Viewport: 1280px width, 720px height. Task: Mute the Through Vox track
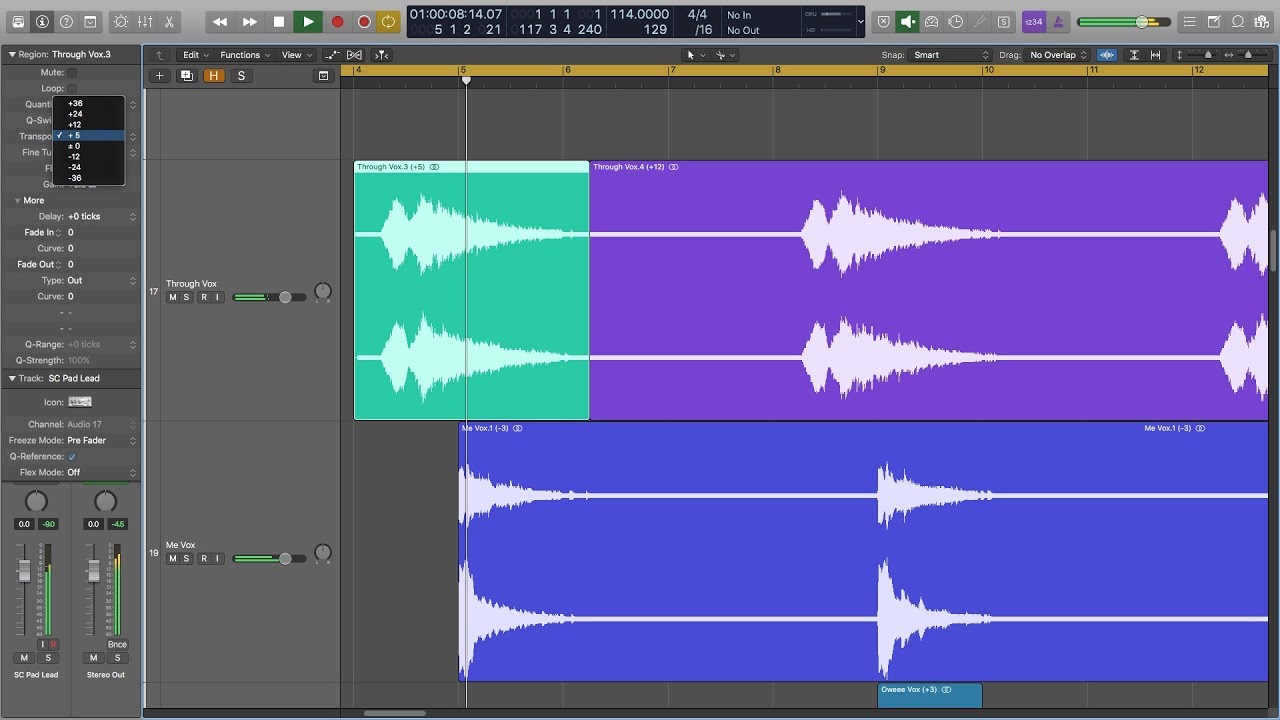click(x=172, y=297)
